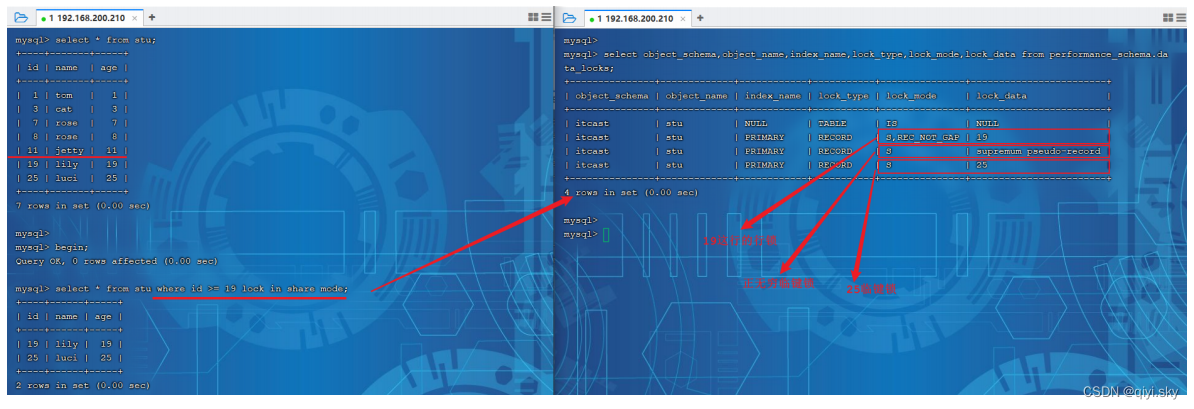Click the 'lock_type' column header
1194x409 pixels.
(x=843, y=96)
